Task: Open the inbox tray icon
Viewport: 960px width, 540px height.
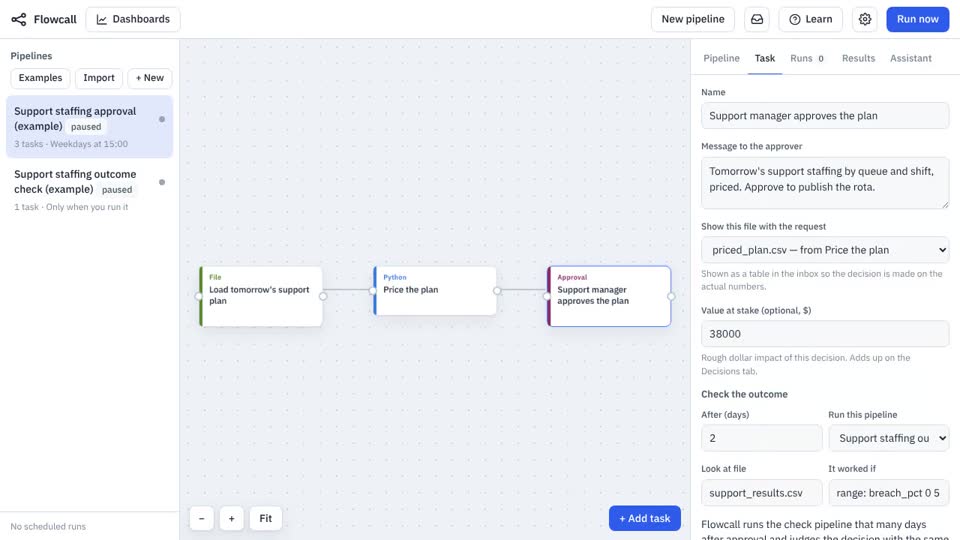Action: pos(757,19)
